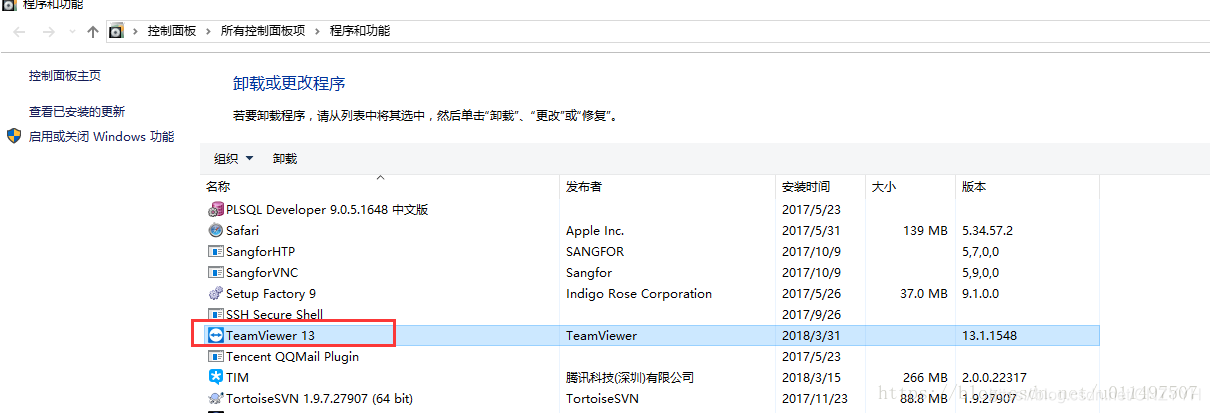The image size is (1210, 413).
Task: Select SSH Secure Shell program name
Action: pos(275,315)
